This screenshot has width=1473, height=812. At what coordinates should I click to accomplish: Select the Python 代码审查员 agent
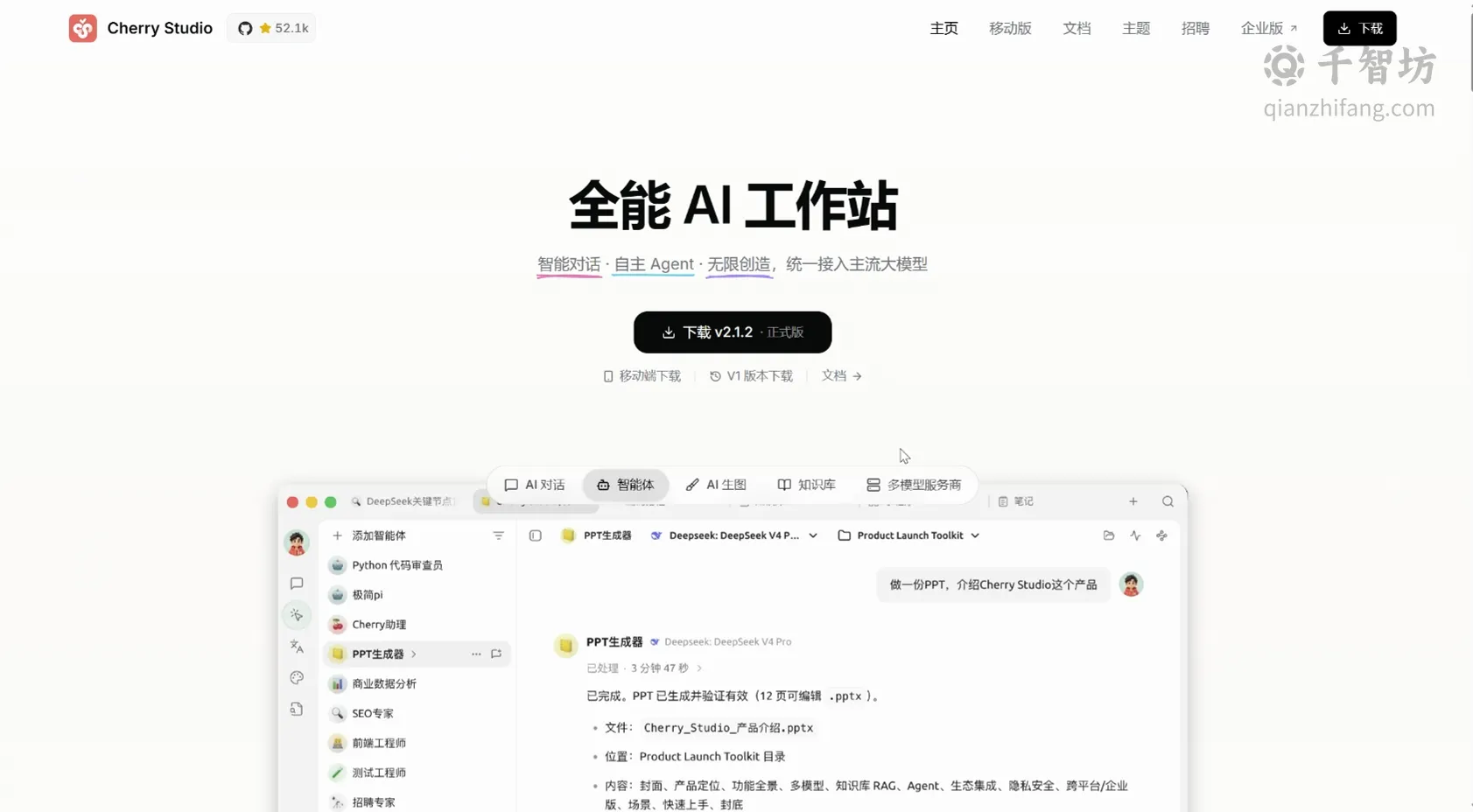point(417,565)
